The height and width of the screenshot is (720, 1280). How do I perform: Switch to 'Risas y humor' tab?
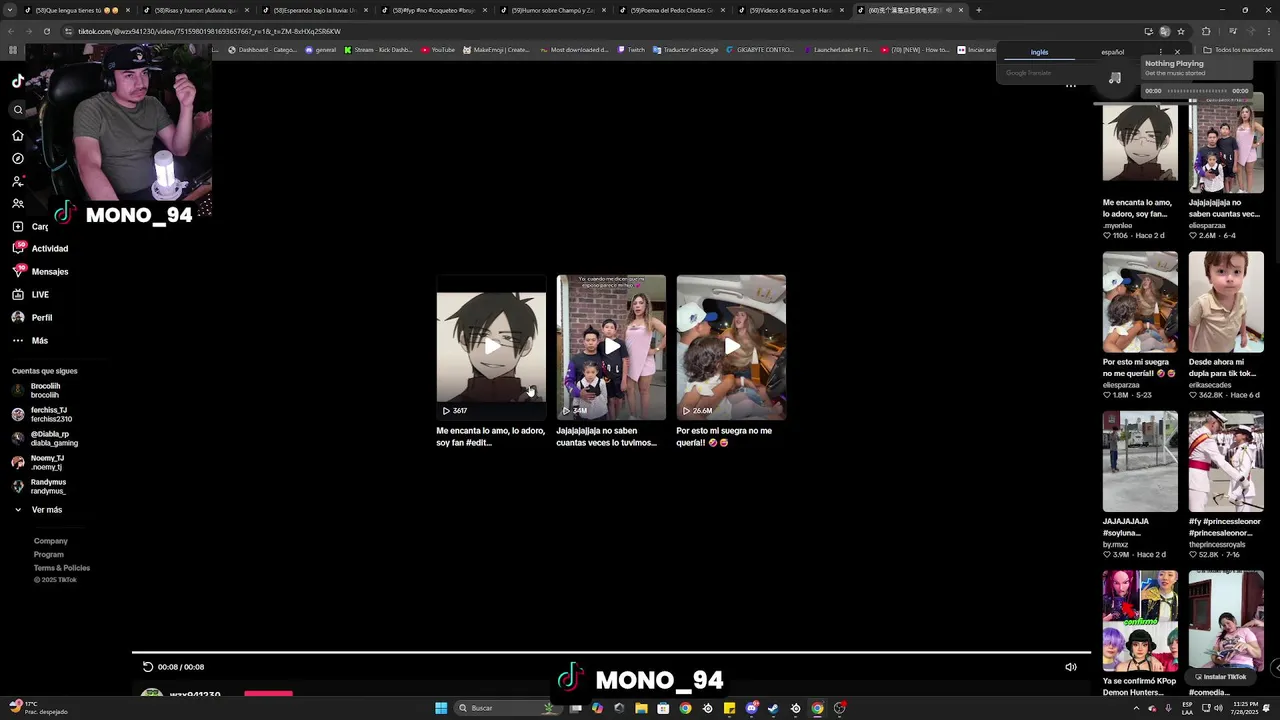(196, 10)
